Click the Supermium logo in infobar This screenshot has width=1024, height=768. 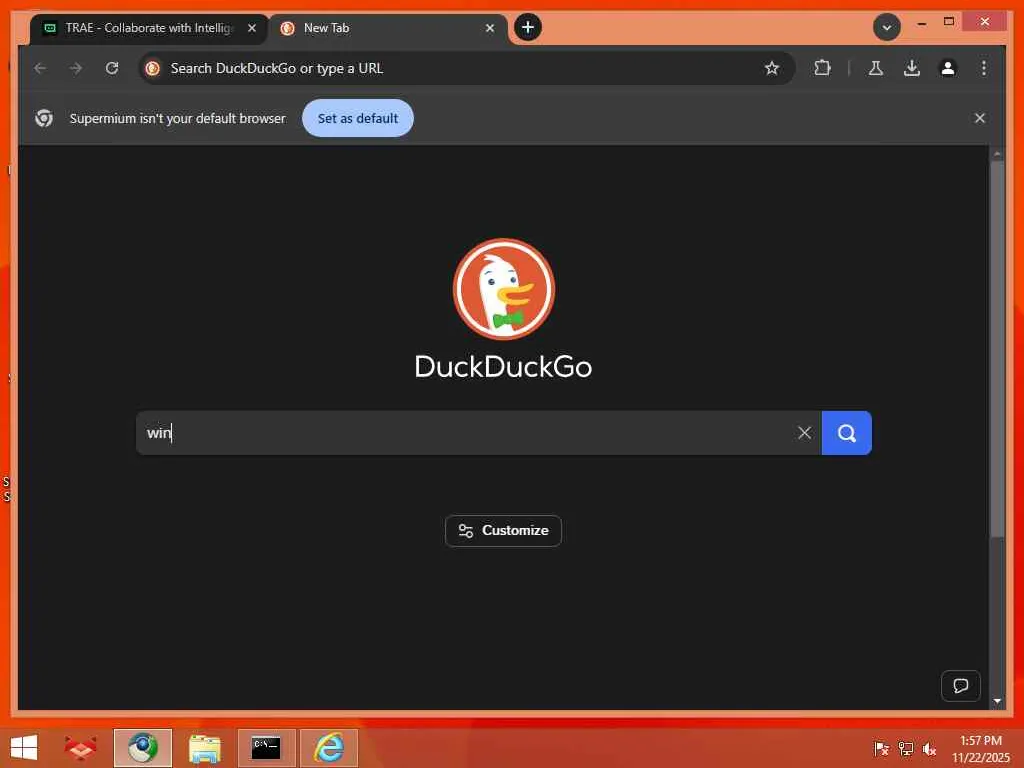coord(44,118)
